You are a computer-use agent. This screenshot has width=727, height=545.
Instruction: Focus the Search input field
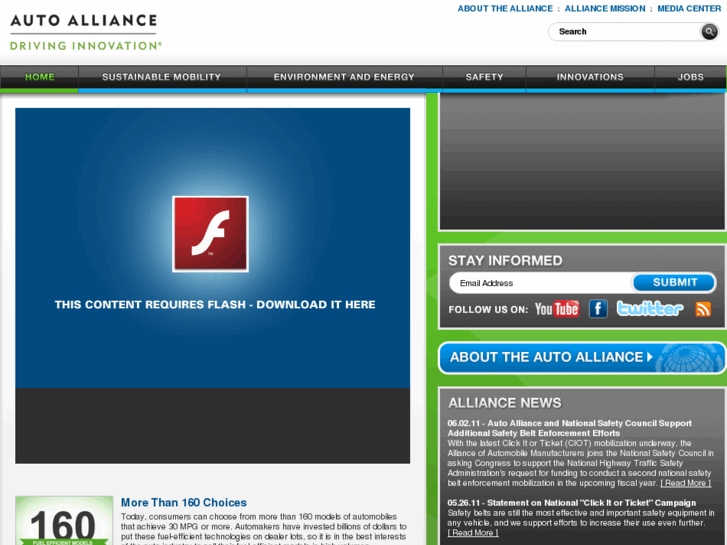[x=625, y=32]
